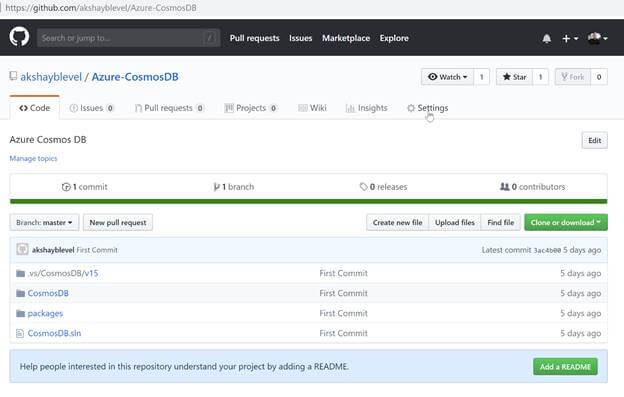The width and height of the screenshot is (624, 397).
Task: Click Manage topics link
Action: (33, 158)
